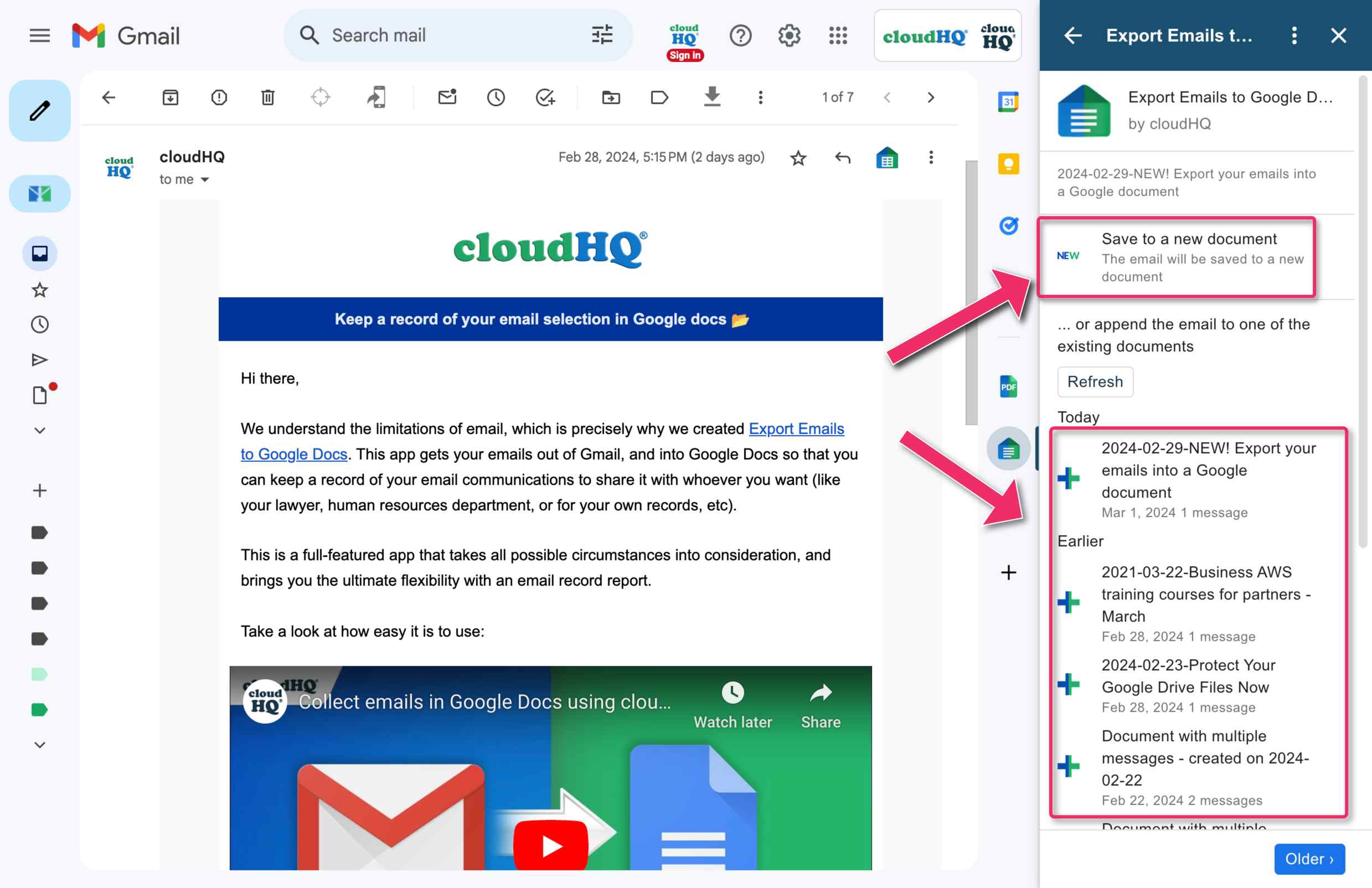Mark the email as unread
Image resolution: width=1372 pixels, height=888 pixels.
(x=447, y=97)
